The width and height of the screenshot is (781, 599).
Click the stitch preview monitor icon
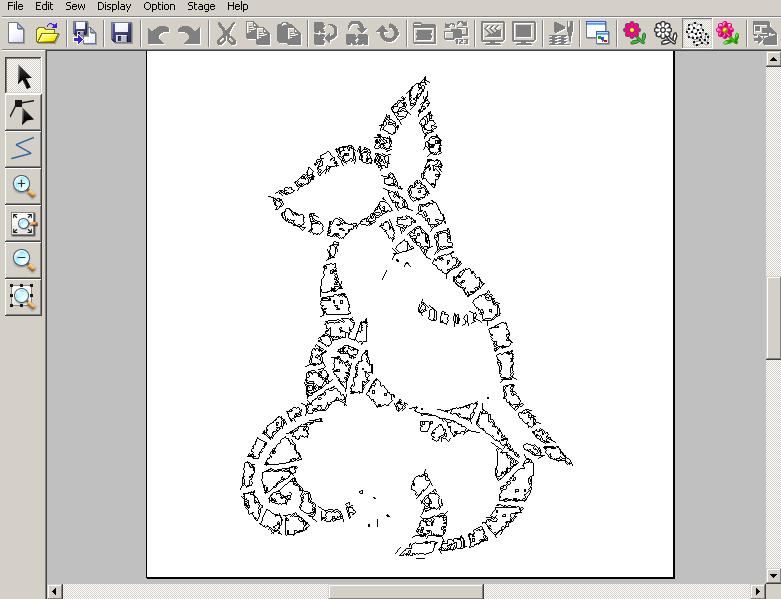point(493,34)
